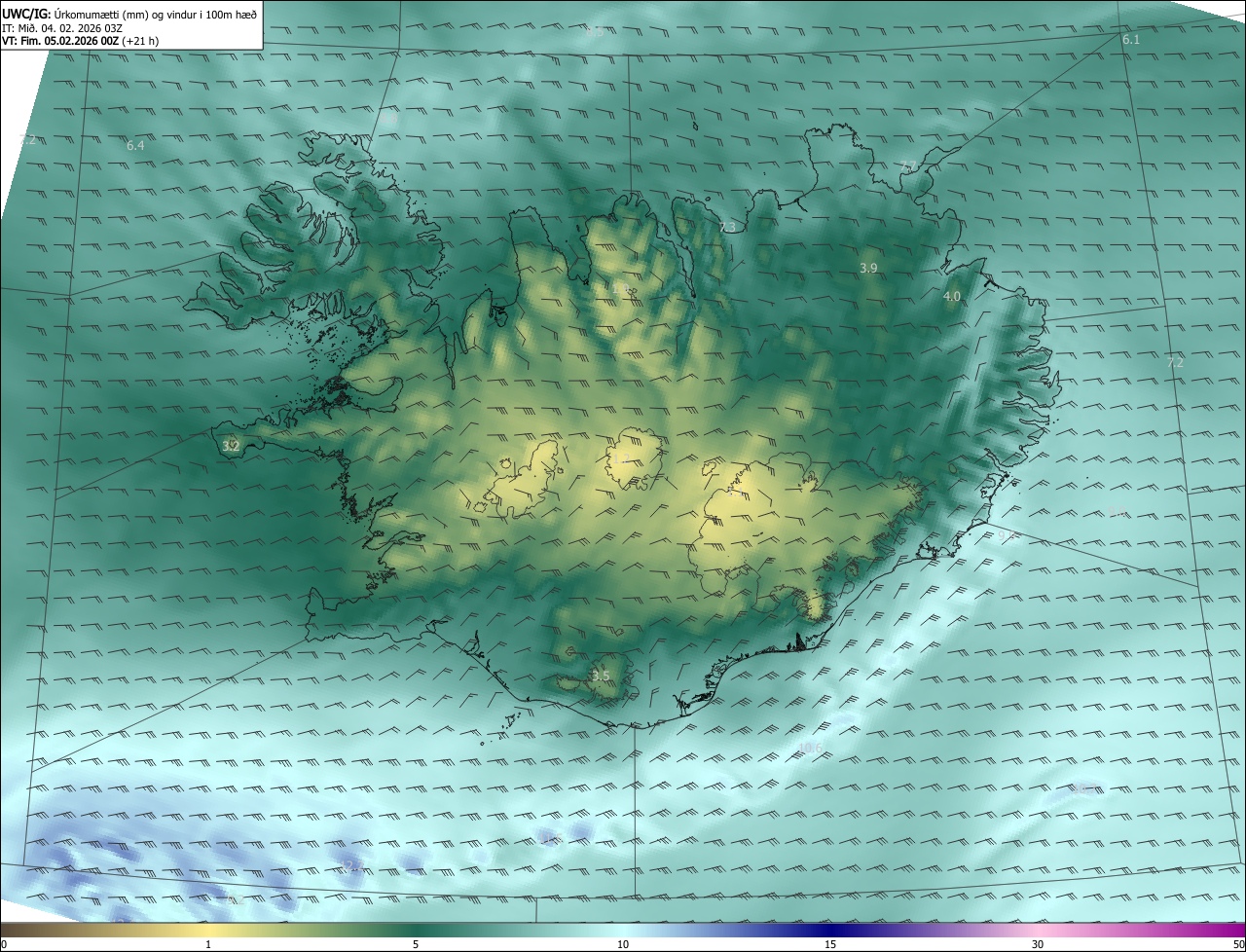Click the color scale tick label "50"
1246x952 pixels.
point(1238,944)
